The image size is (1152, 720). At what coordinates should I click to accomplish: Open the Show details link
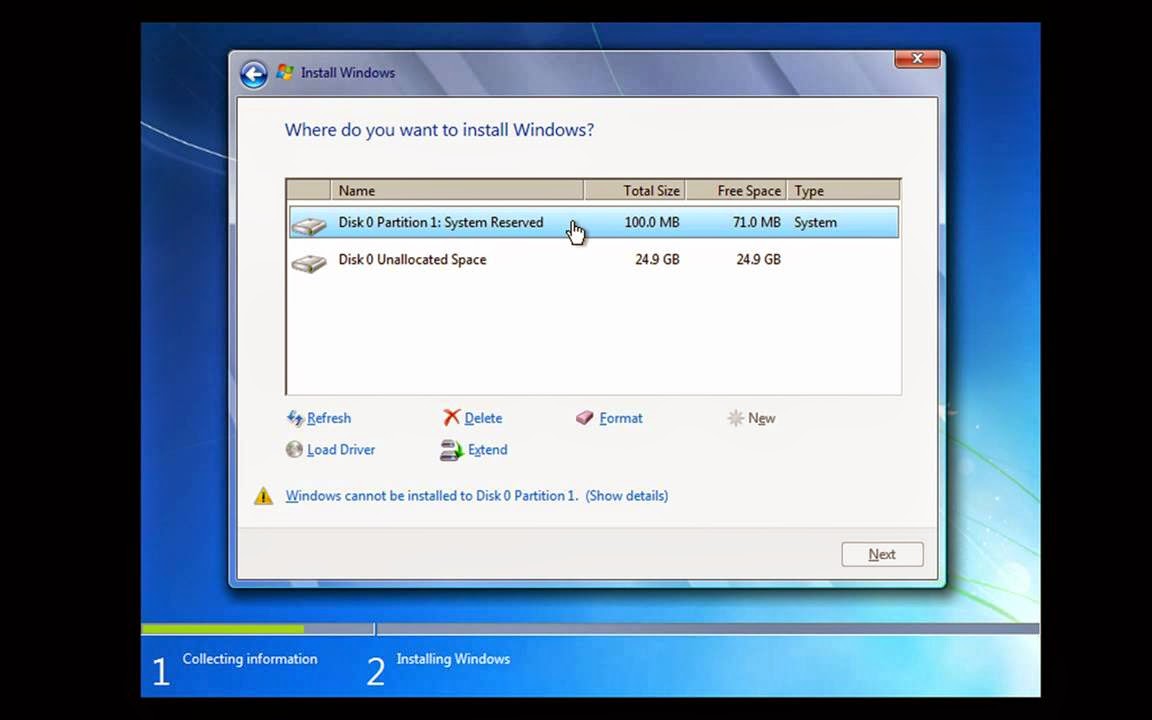coord(627,495)
